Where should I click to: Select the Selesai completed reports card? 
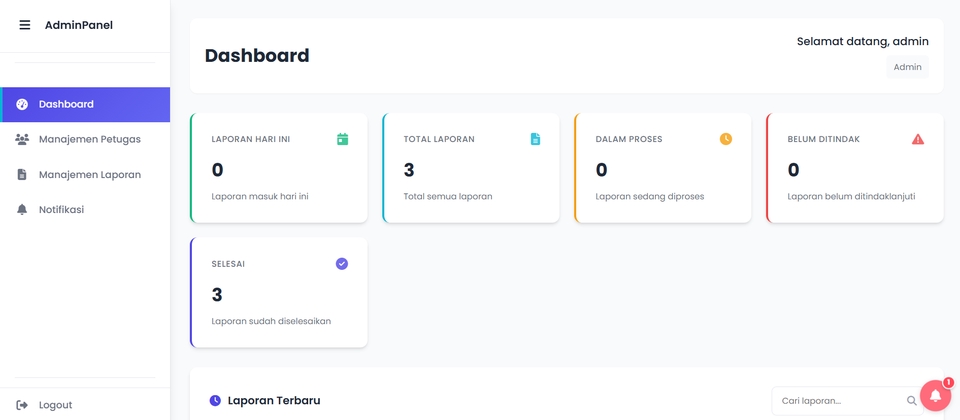[279, 293]
